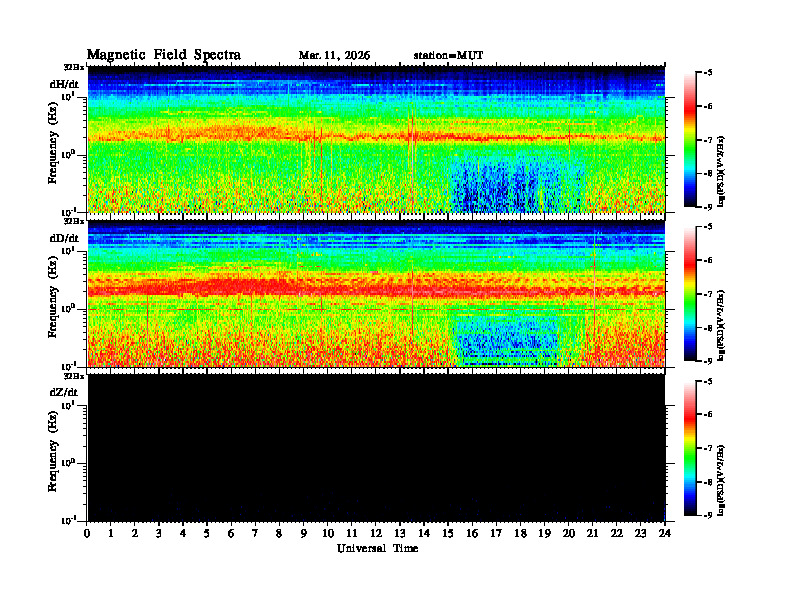Screen dimensions: 792x612
Task: Click the 10^0 frequency tick of dZ/dt panel
Action: coord(68,463)
